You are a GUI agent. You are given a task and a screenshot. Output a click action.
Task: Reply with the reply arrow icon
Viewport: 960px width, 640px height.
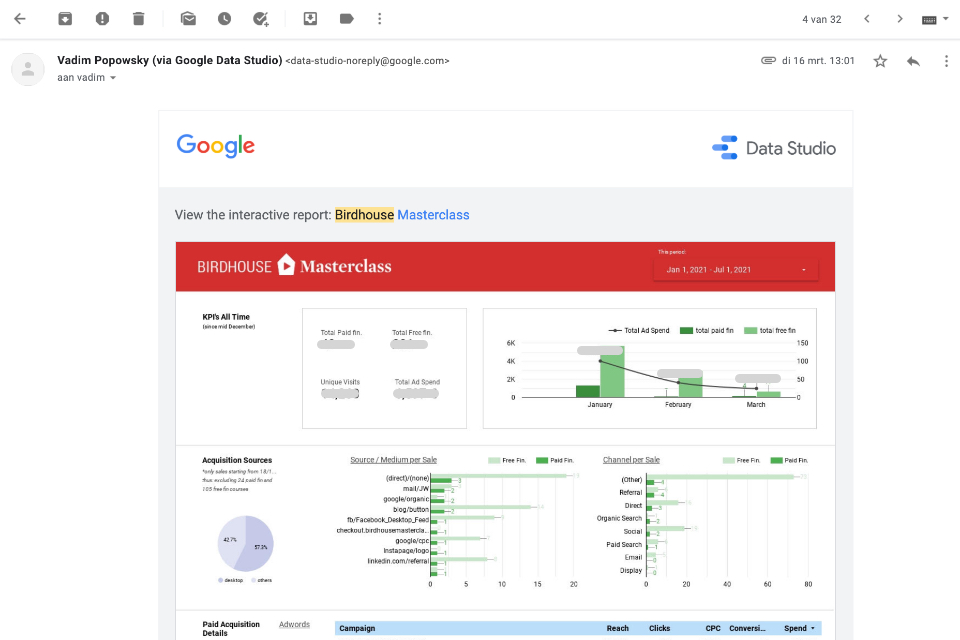coord(913,61)
